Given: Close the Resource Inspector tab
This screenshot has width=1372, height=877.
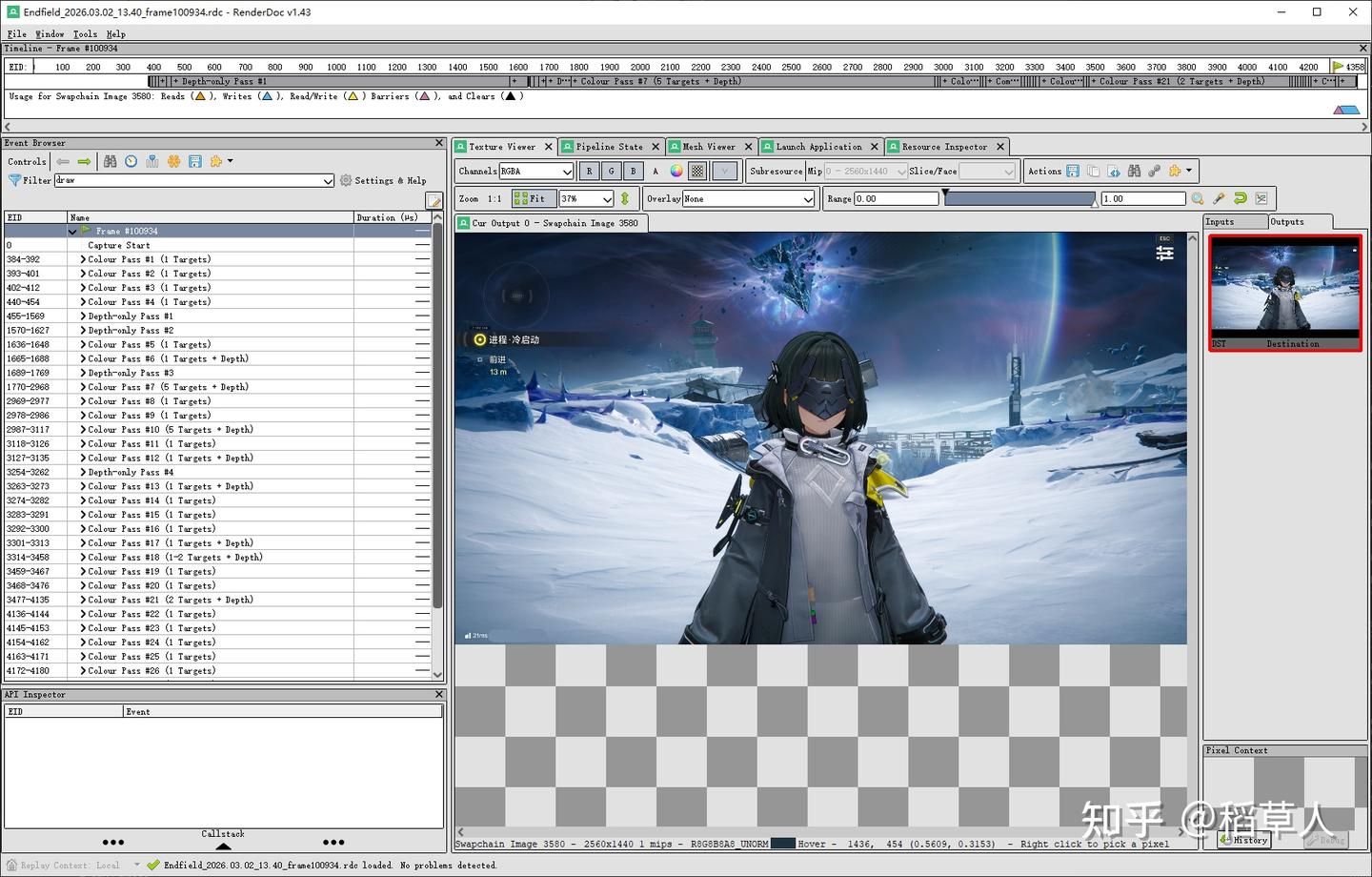Looking at the screenshot, I should point(1000,147).
